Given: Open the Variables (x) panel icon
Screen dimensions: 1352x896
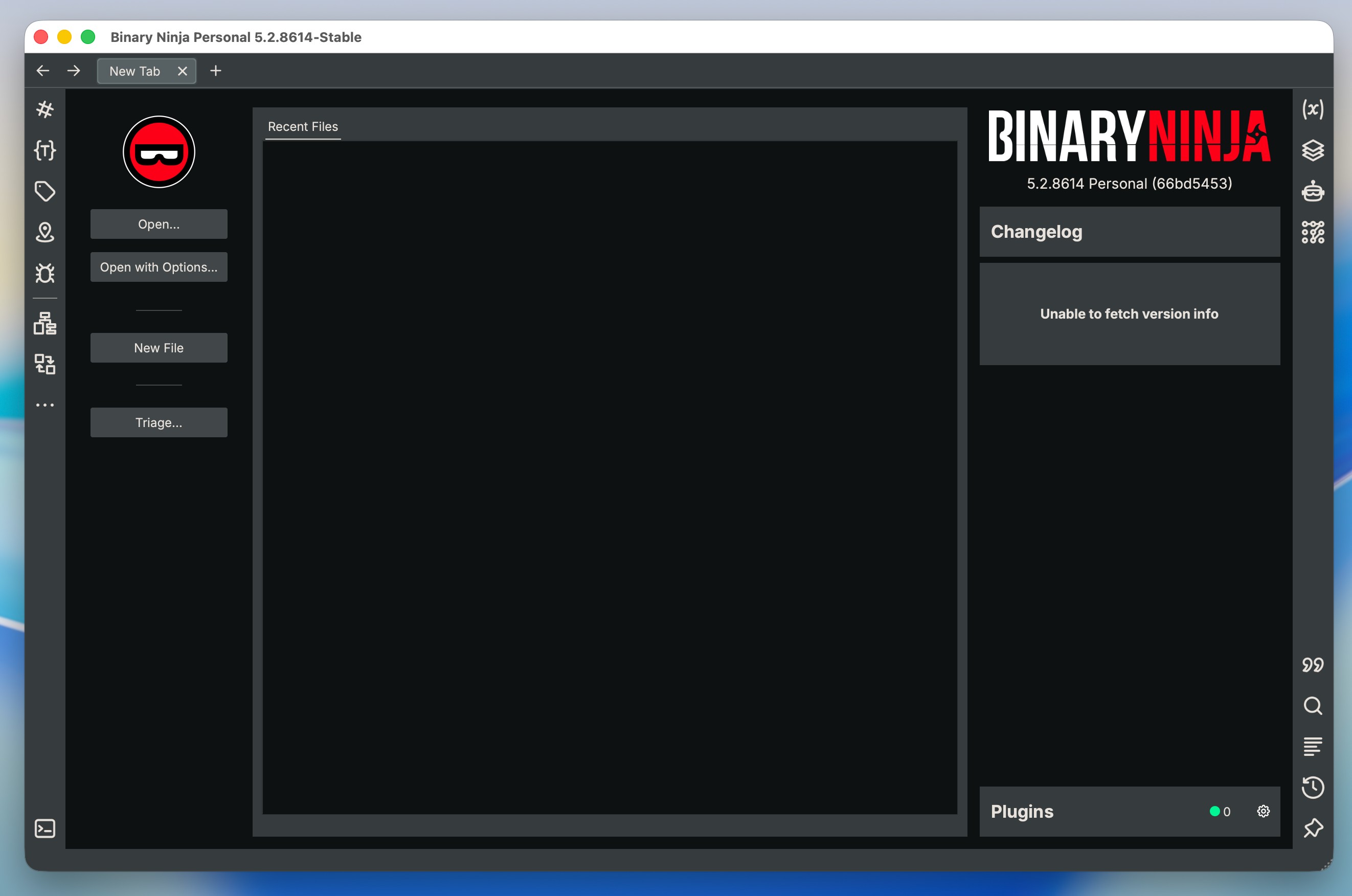Looking at the screenshot, I should (x=1313, y=109).
